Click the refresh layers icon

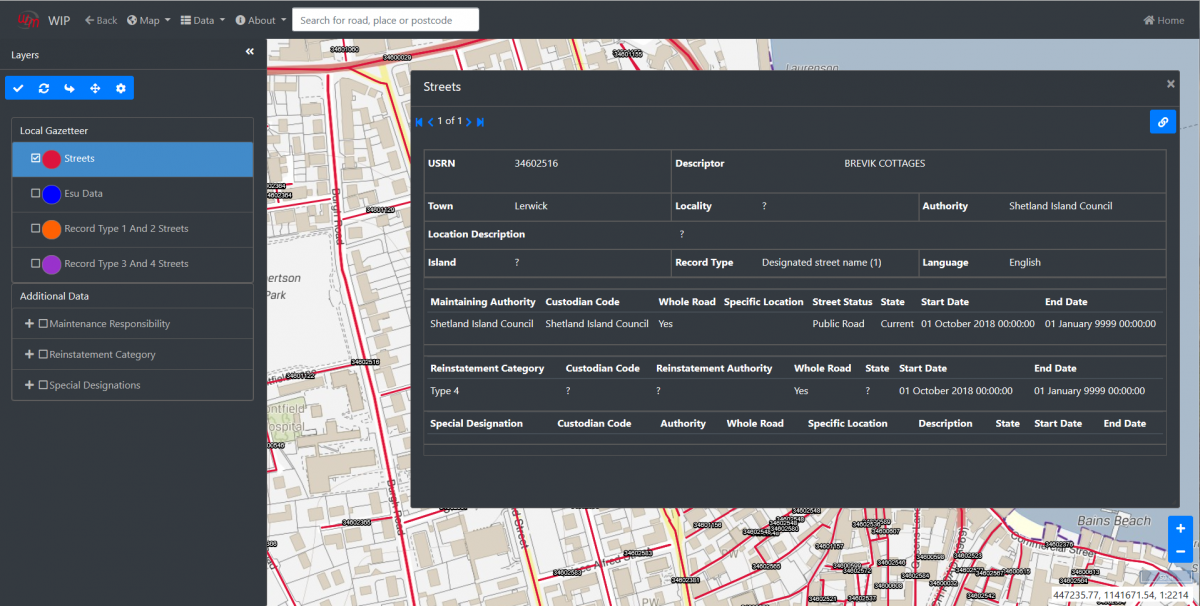click(44, 89)
